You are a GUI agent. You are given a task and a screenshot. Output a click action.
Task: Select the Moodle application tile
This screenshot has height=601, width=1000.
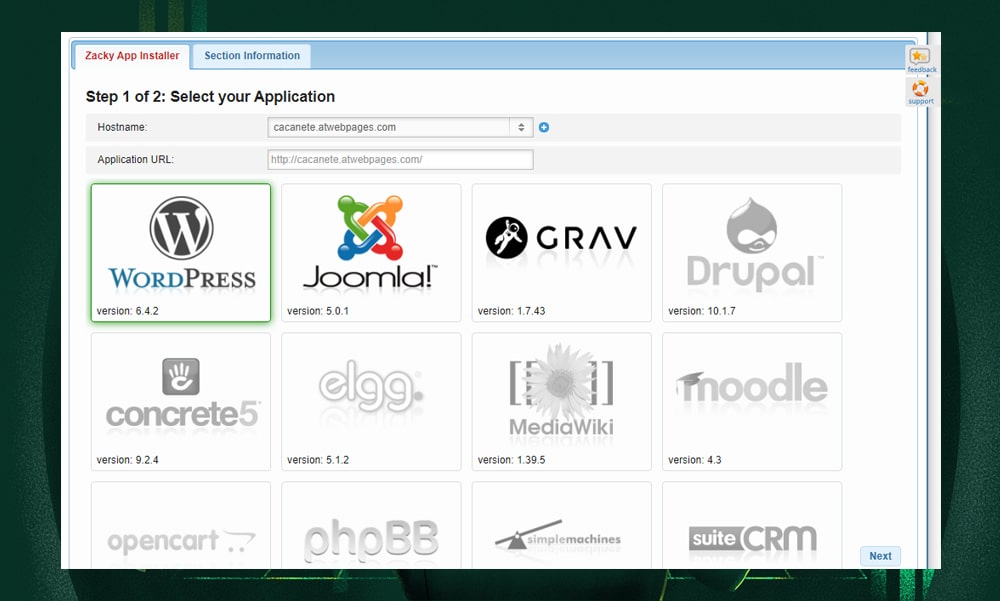[x=751, y=400]
